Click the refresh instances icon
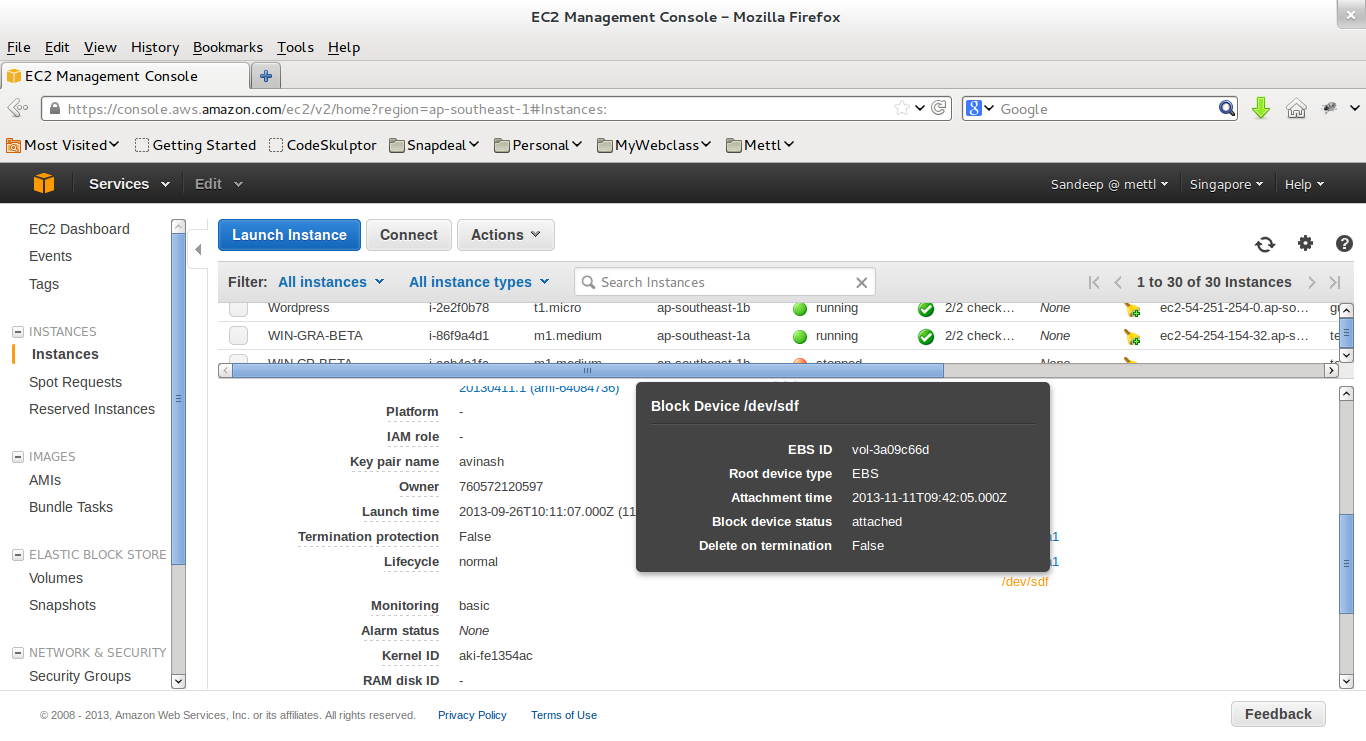The image size is (1366, 741). [x=1265, y=244]
